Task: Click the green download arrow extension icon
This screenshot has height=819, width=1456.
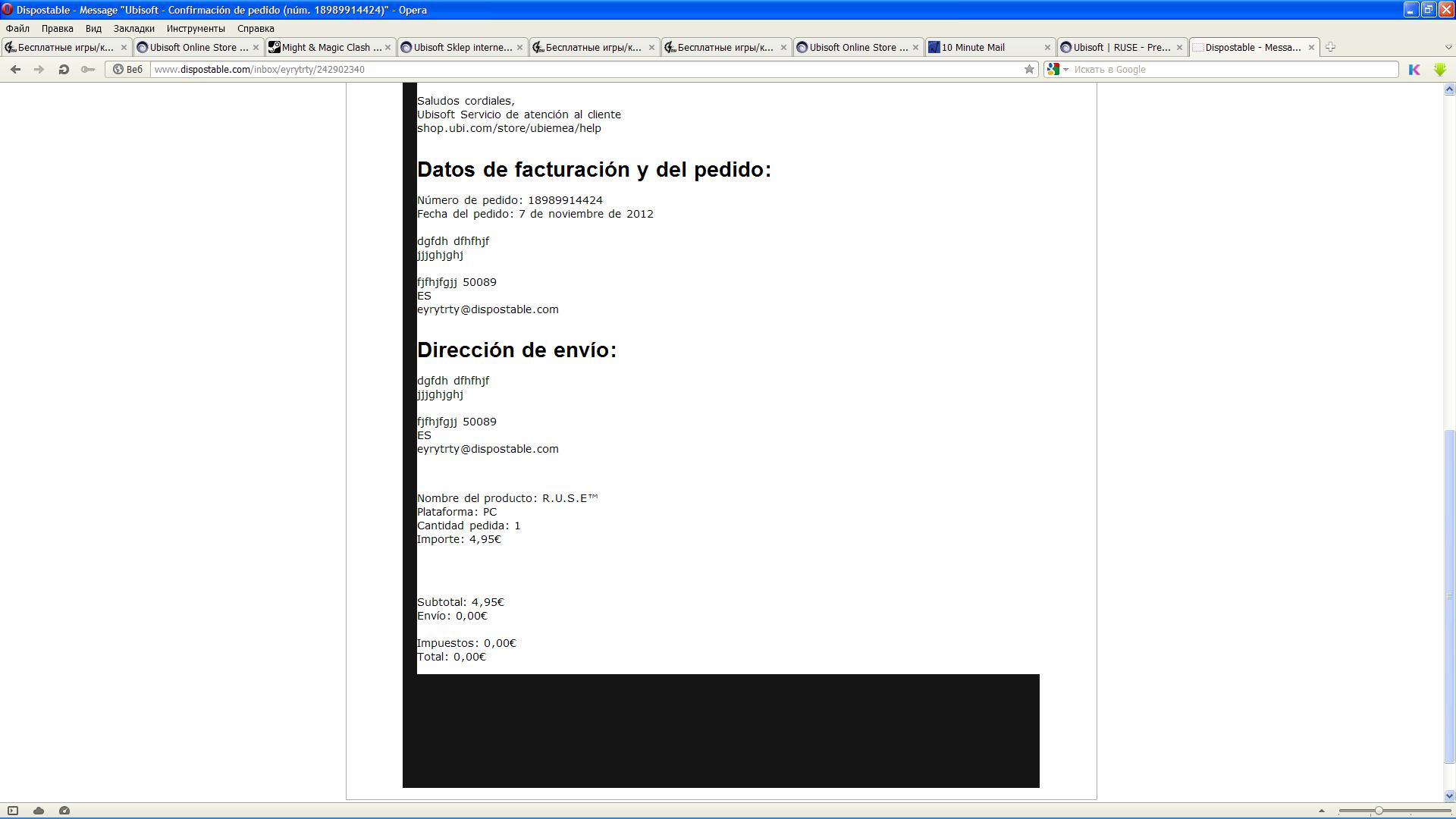Action: 1439,69
